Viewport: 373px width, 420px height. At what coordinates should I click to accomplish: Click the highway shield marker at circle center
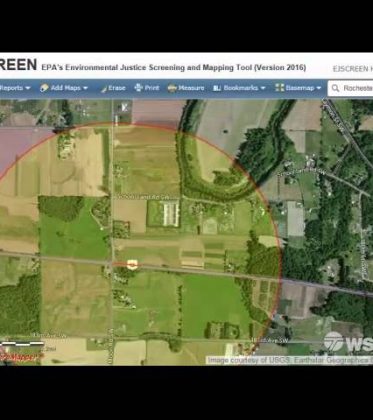click(x=132, y=265)
